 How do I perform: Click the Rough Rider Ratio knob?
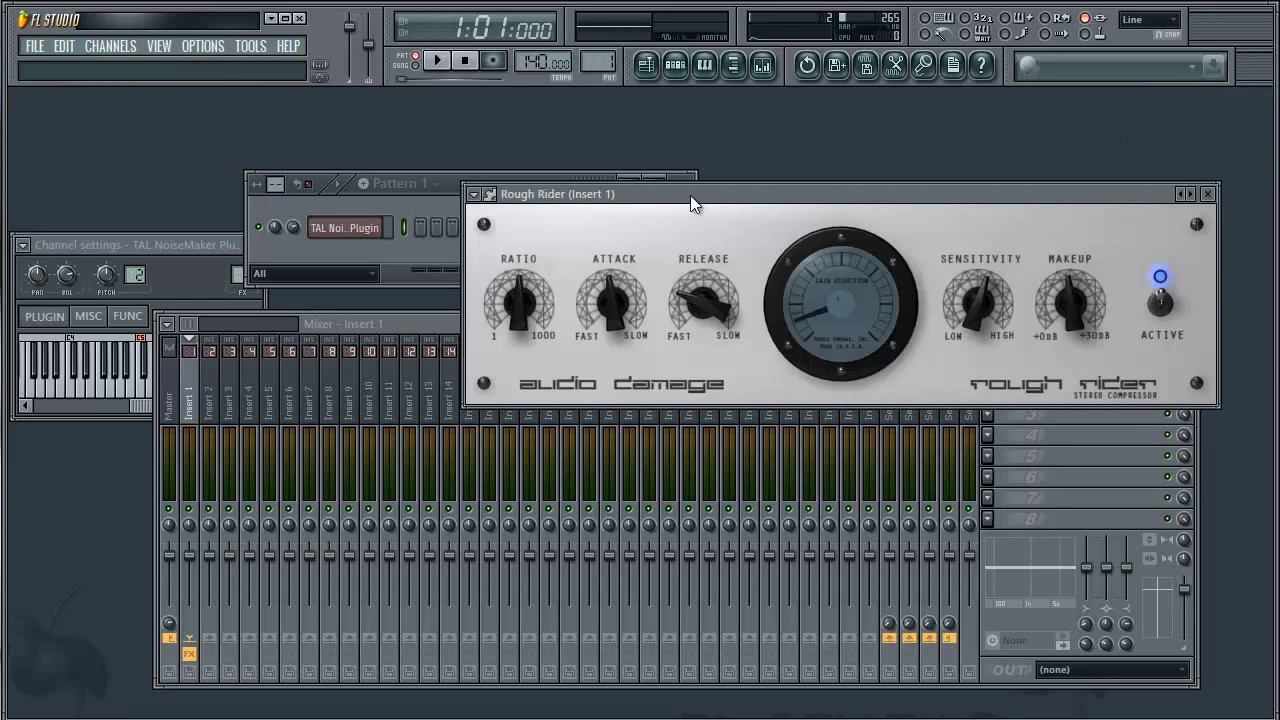[519, 301]
